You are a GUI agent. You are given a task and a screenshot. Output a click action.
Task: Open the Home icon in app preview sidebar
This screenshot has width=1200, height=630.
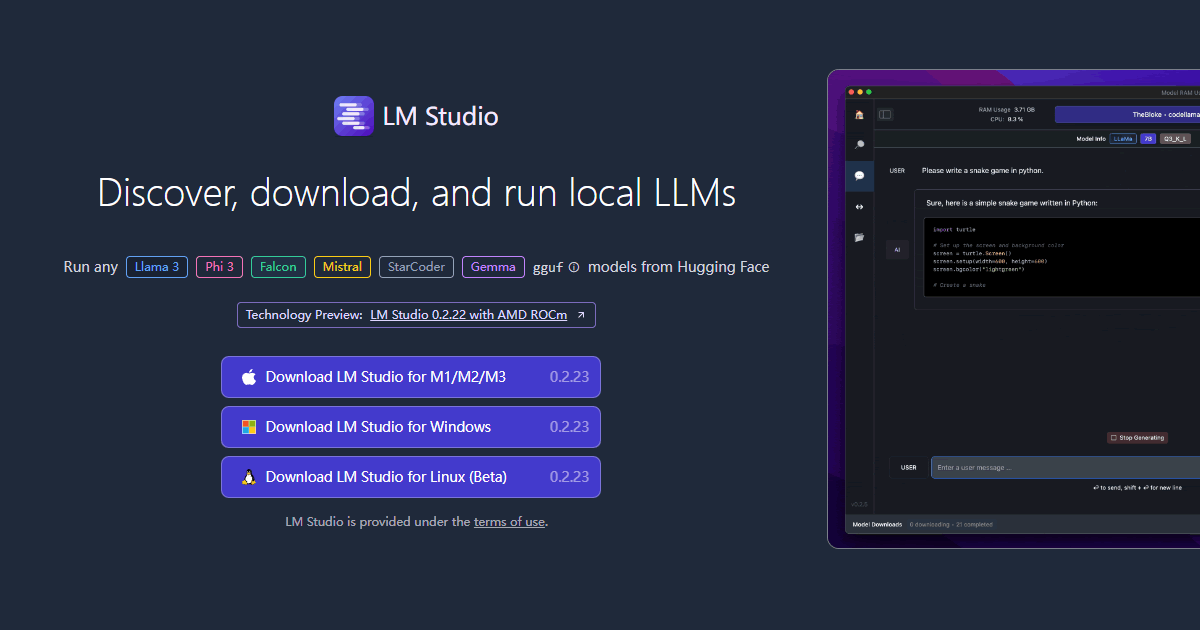pos(859,114)
